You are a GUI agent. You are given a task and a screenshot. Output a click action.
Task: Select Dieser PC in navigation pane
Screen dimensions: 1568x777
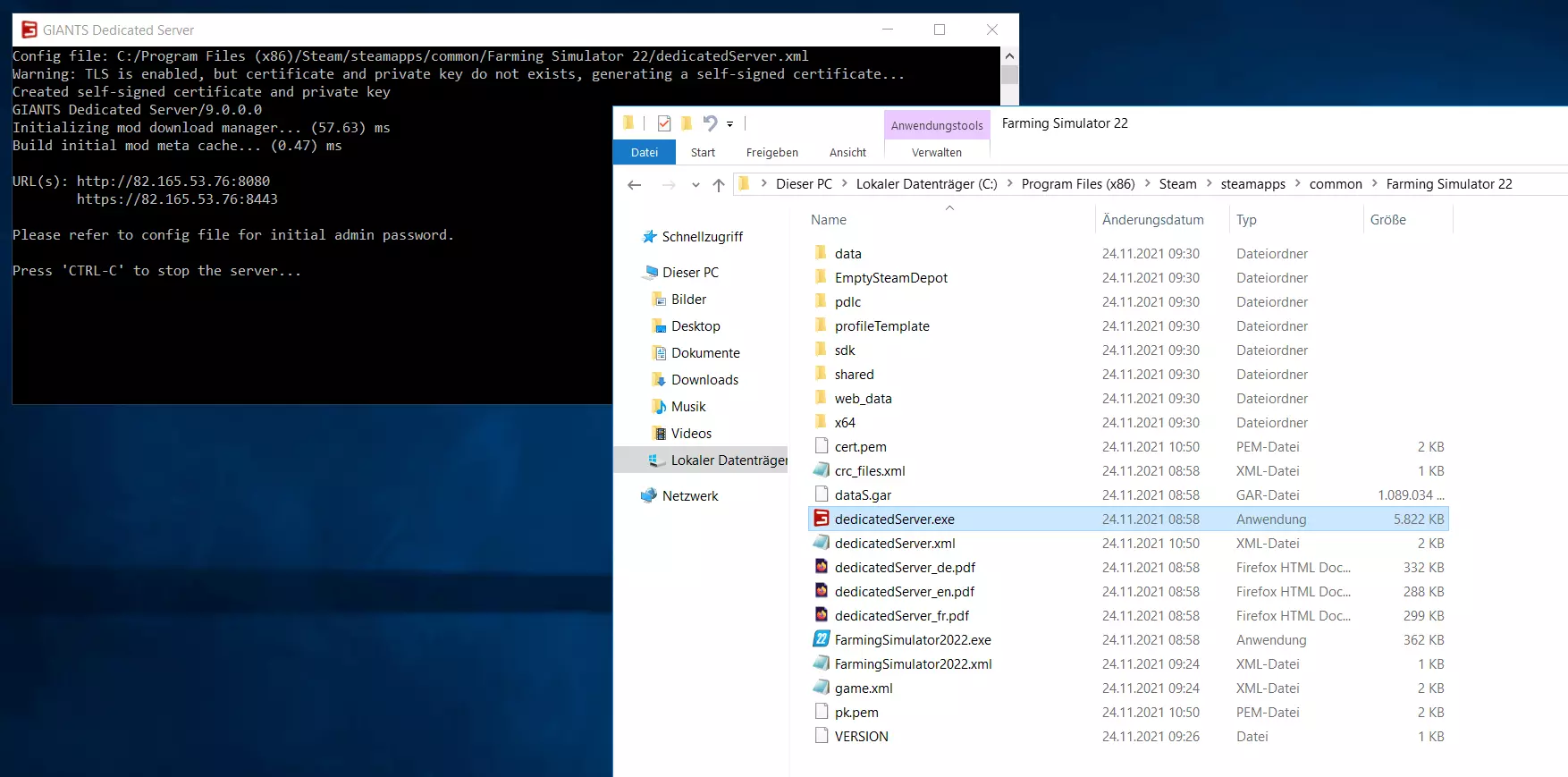(x=690, y=273)
